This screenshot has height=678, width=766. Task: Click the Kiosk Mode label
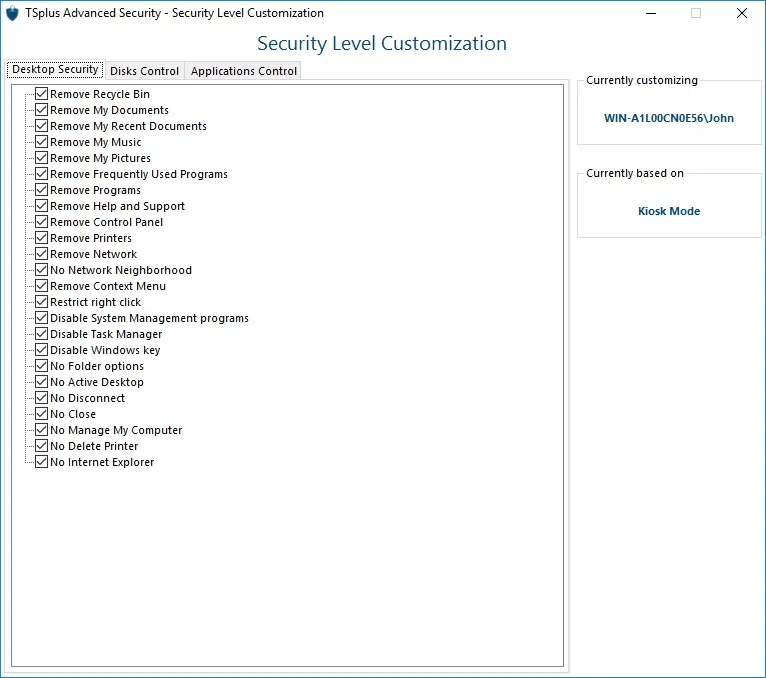click(669, 211)
